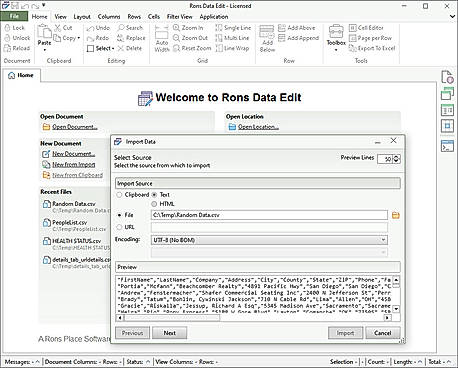
Task: Click the Open Location... link
Action: (258, 127)
